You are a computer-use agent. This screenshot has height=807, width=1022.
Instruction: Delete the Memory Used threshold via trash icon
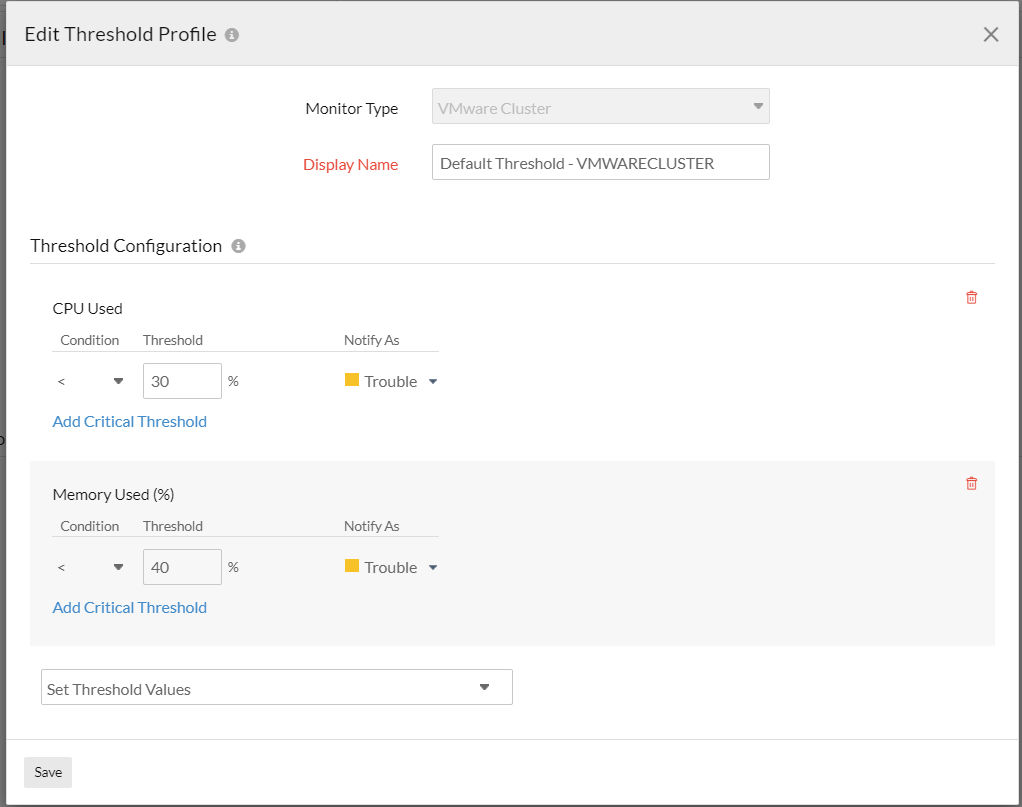coord(970,483)
